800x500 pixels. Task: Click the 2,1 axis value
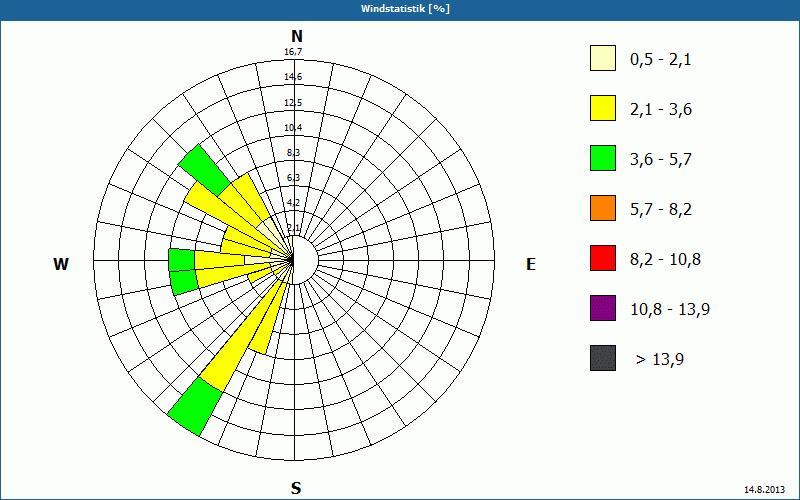[x=293, y=228]
